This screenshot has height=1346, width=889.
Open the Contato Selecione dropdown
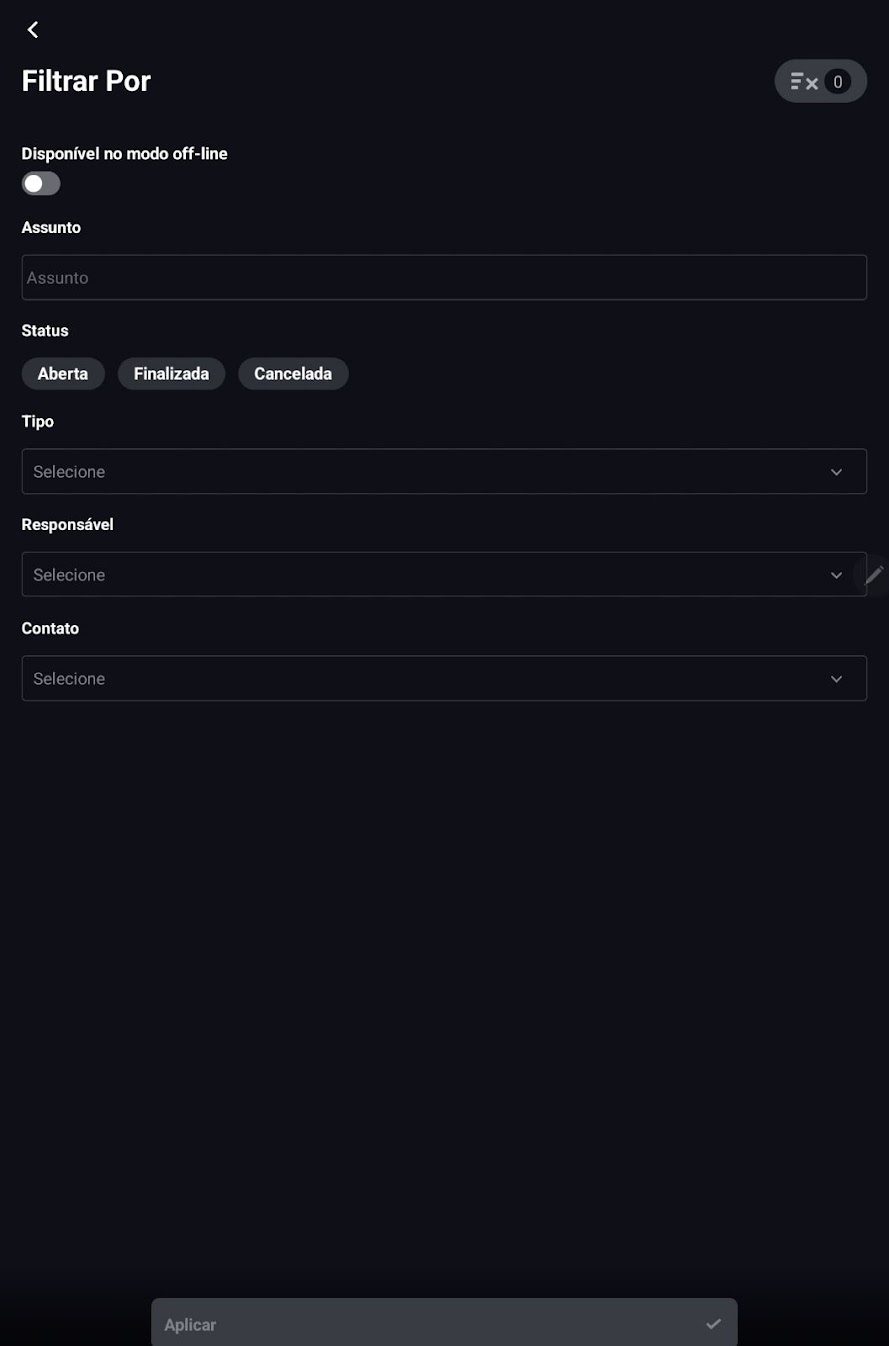click(444, 678)
